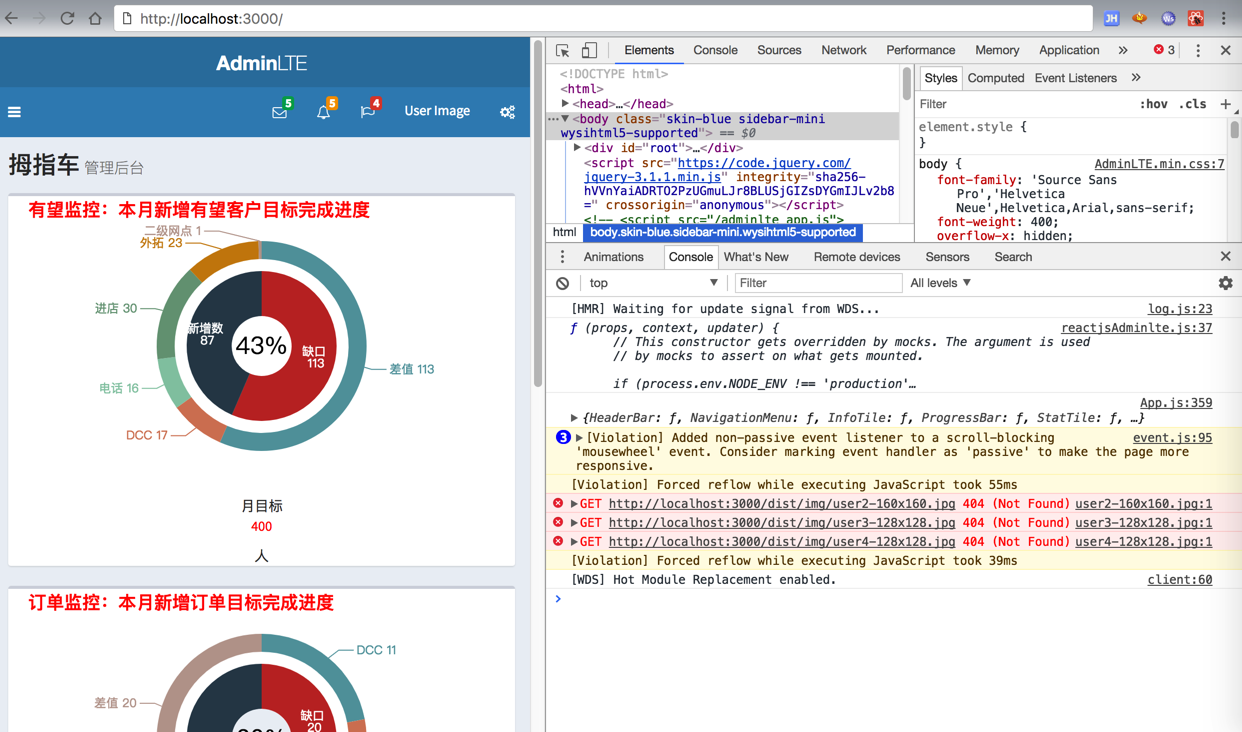Open the control sidebar gears icon
Screen dimensions: 1242x732
pos(508,112)
